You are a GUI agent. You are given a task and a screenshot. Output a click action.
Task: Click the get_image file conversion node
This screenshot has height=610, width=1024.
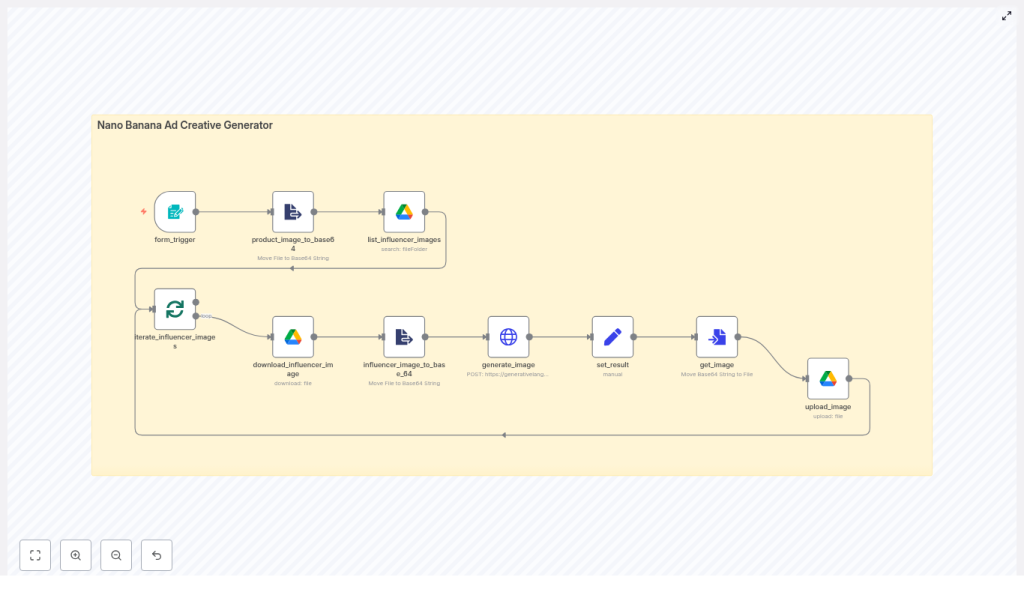pyautogui.click(x=717, y=337)
